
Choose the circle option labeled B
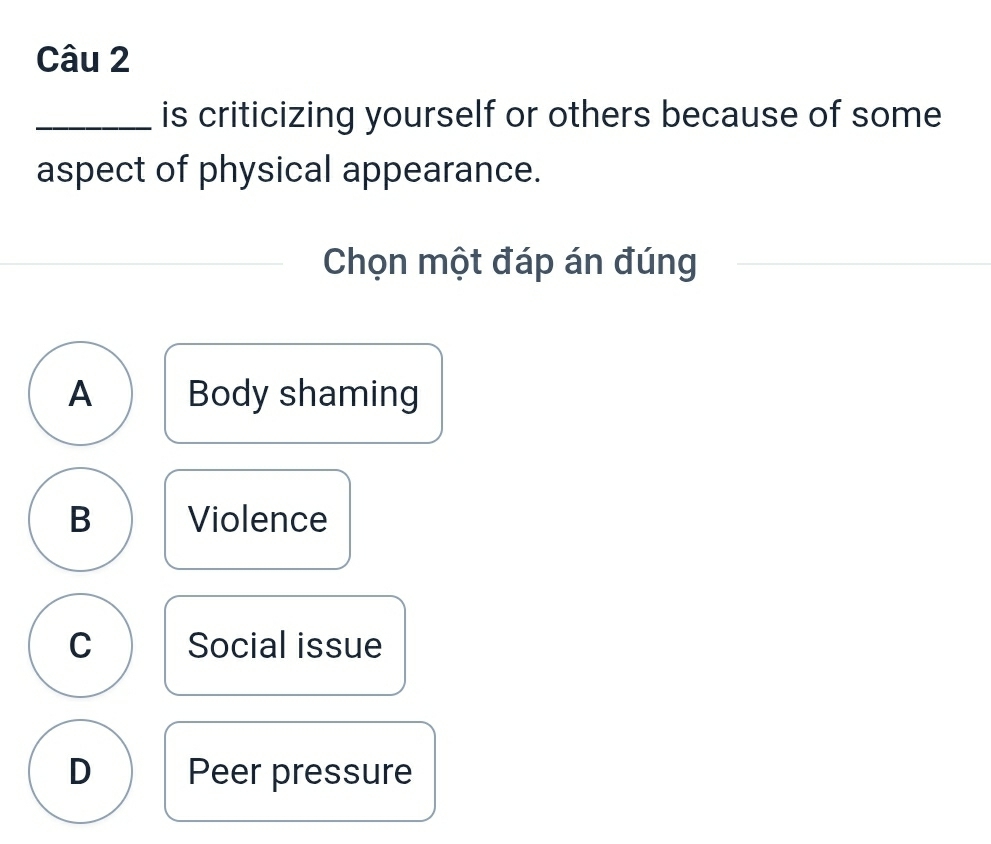point(80,520)
